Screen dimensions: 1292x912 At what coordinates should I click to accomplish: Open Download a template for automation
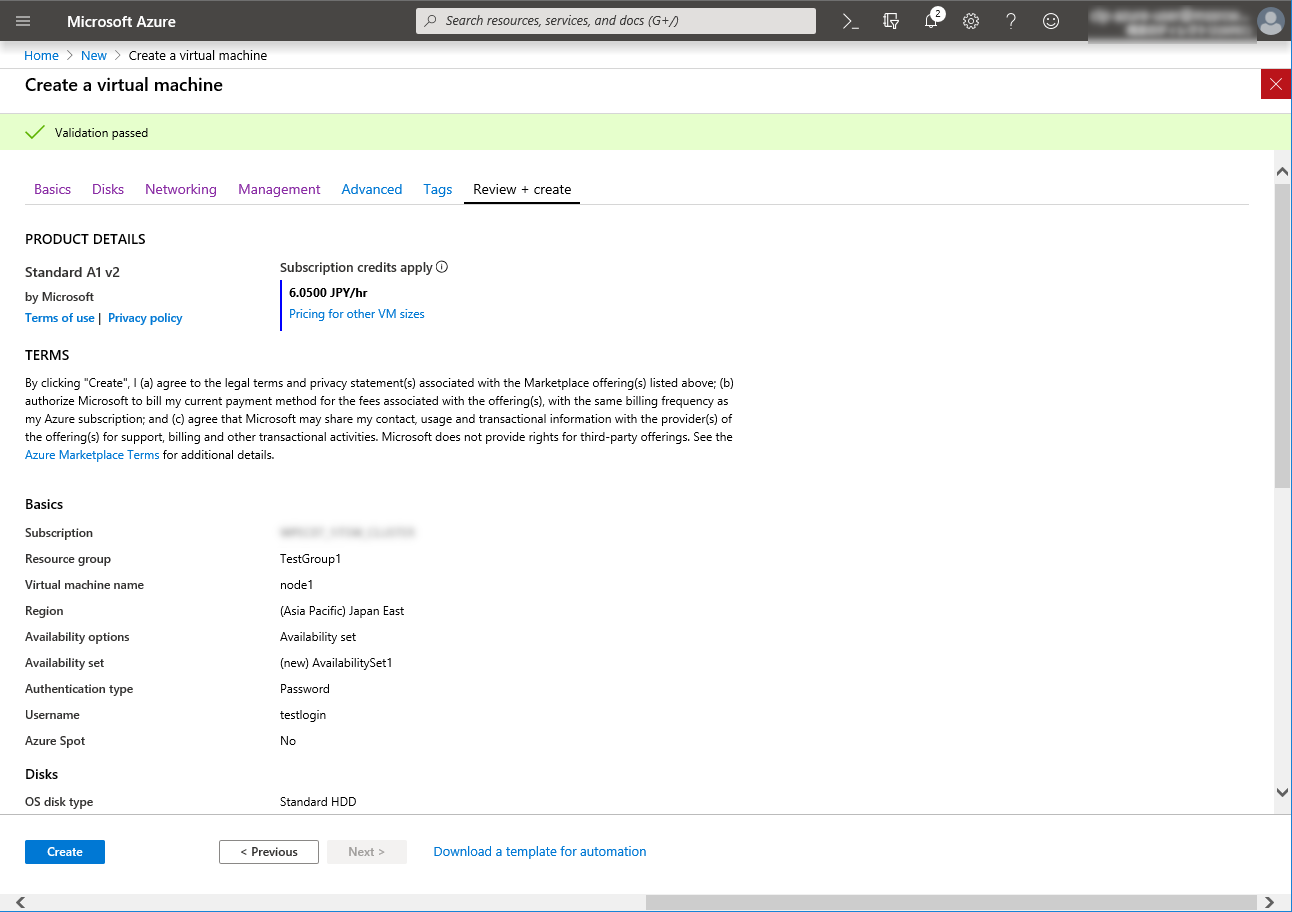click(x=539, y=852)
